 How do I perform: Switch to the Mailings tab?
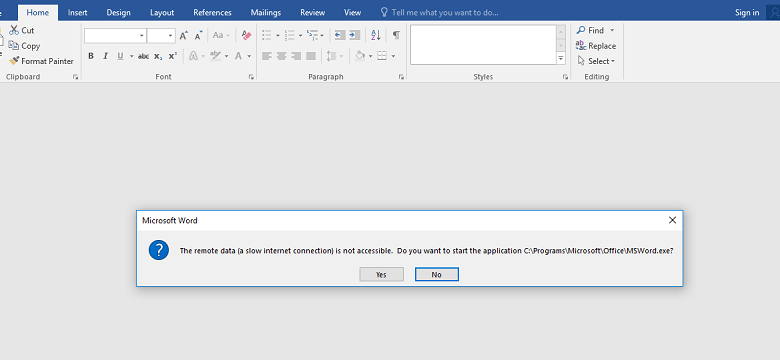point(266,12)
